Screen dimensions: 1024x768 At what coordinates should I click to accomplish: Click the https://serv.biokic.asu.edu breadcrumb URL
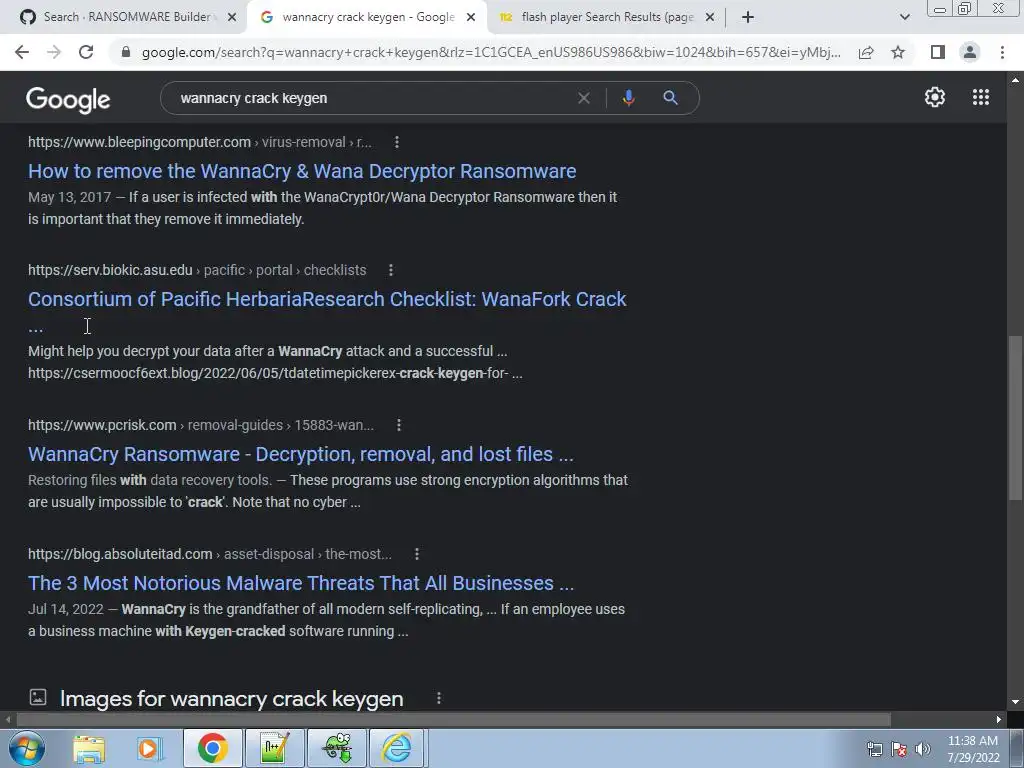[110, 270]
